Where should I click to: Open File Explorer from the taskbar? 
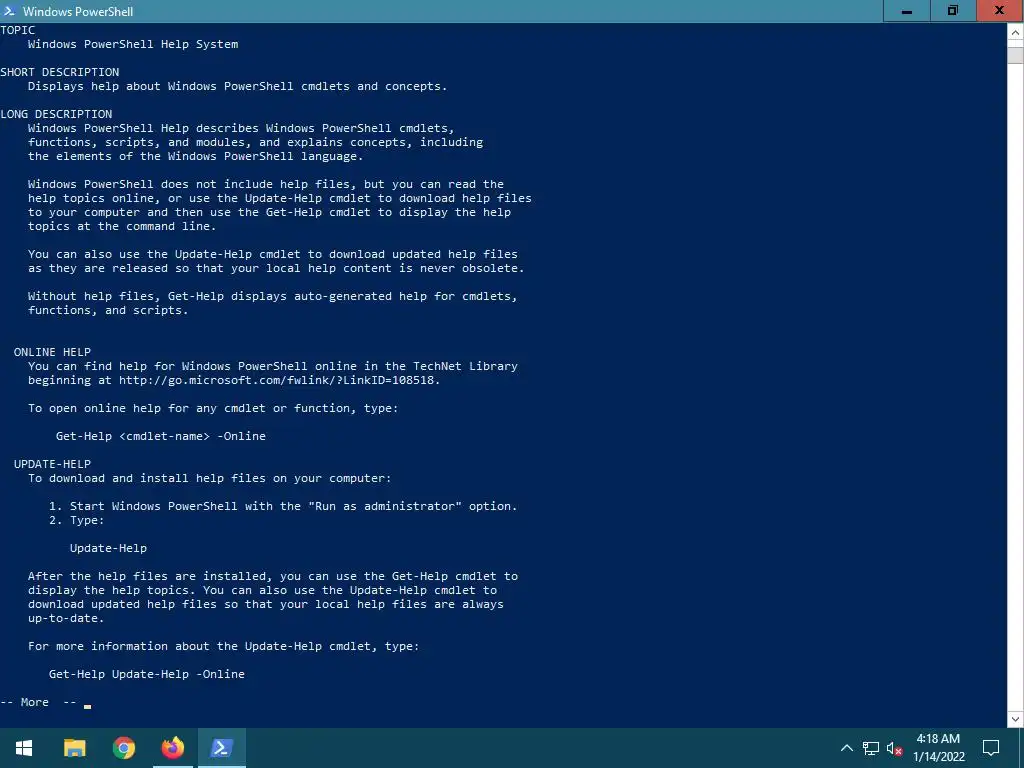pyautogui.click(x=74, y=748)
